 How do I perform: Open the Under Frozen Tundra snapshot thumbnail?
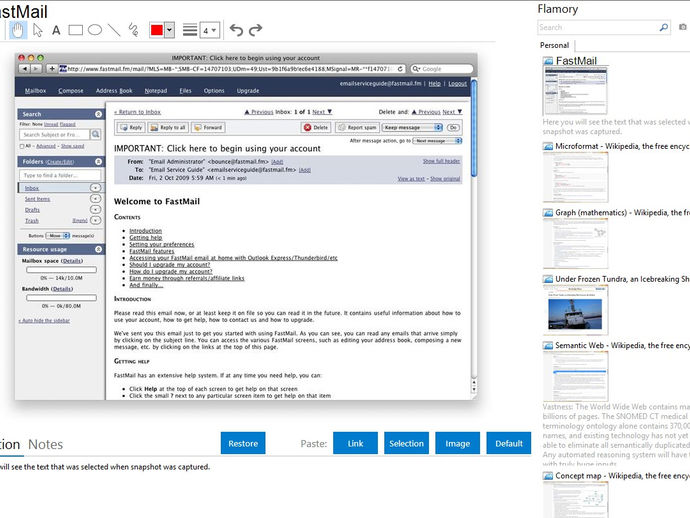point(575,310)
